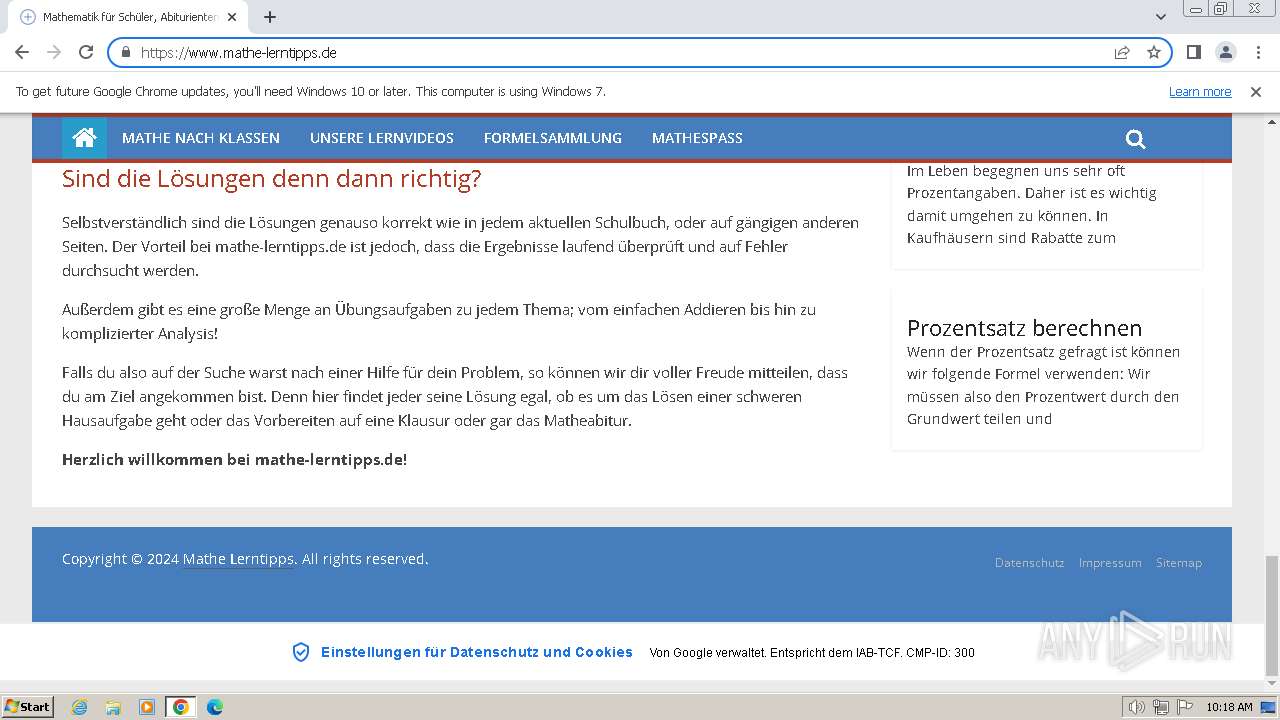Click the volume icon in the system tray
Screen dimensions: 1280x720
(1136, 707)
